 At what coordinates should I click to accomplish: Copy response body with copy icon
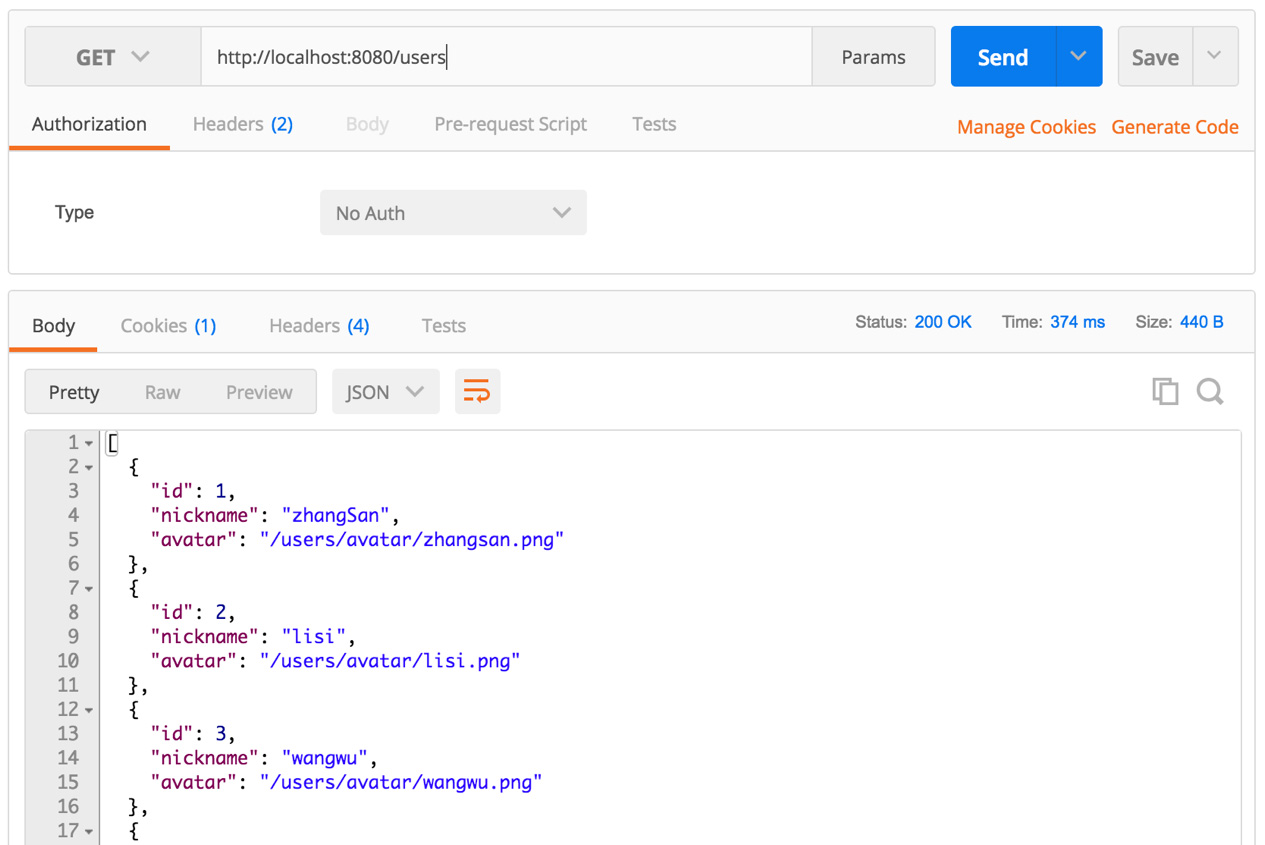1165,391
